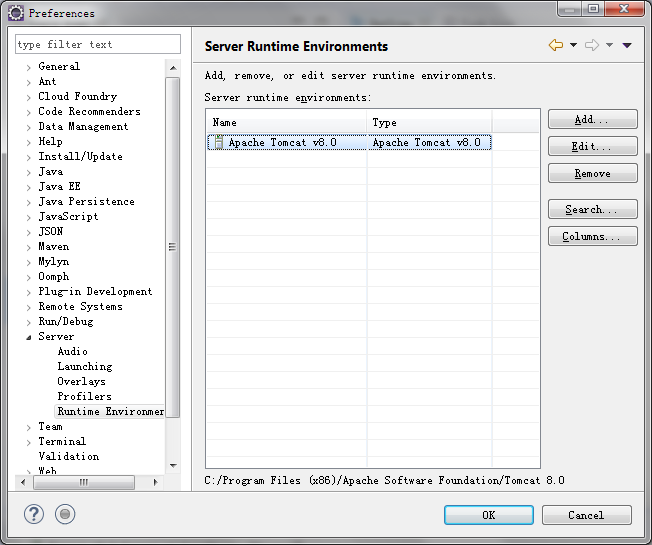Confirm with the OK button
652x545 pixels.
pos(489,515)
